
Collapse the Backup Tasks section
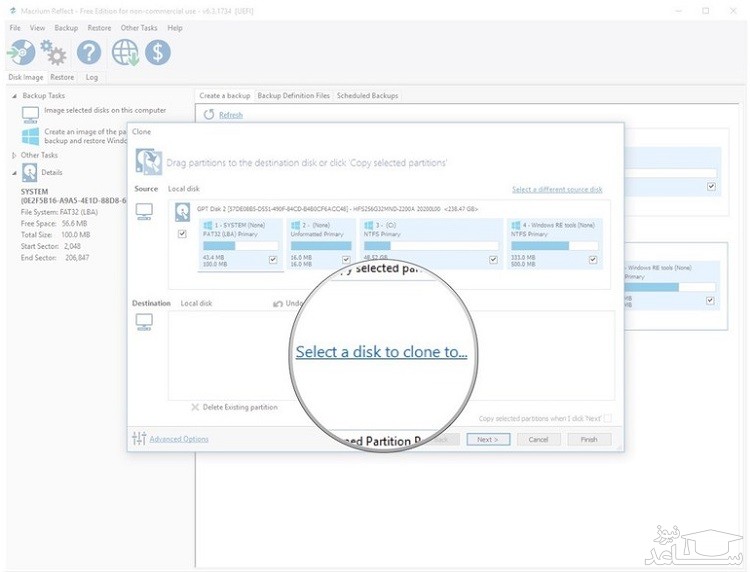pyautogui.click(x=14, y=95)
